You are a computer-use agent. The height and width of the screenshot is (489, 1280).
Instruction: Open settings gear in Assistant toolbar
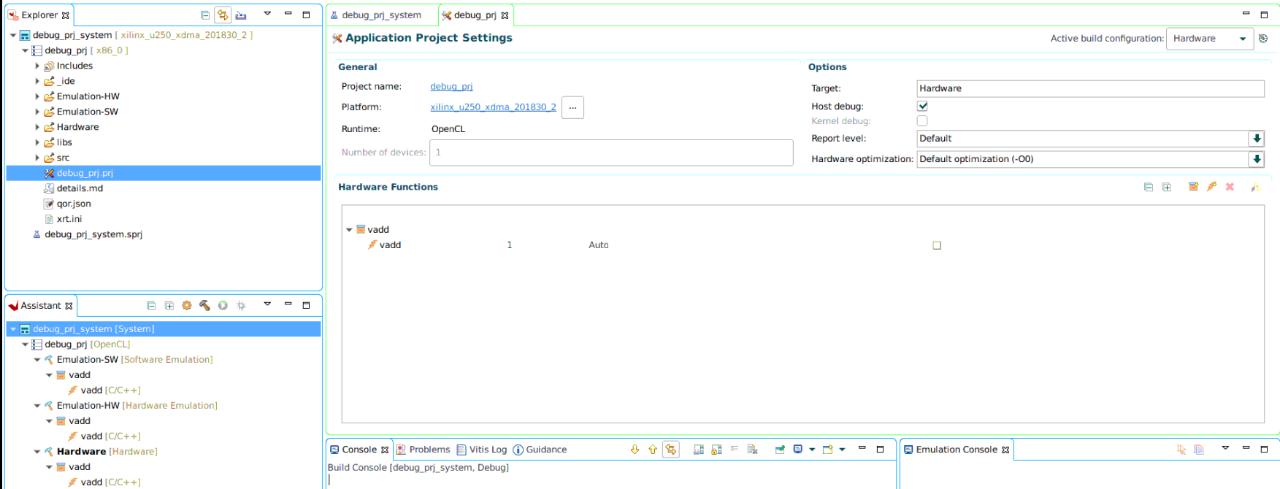tap(186, 305)
